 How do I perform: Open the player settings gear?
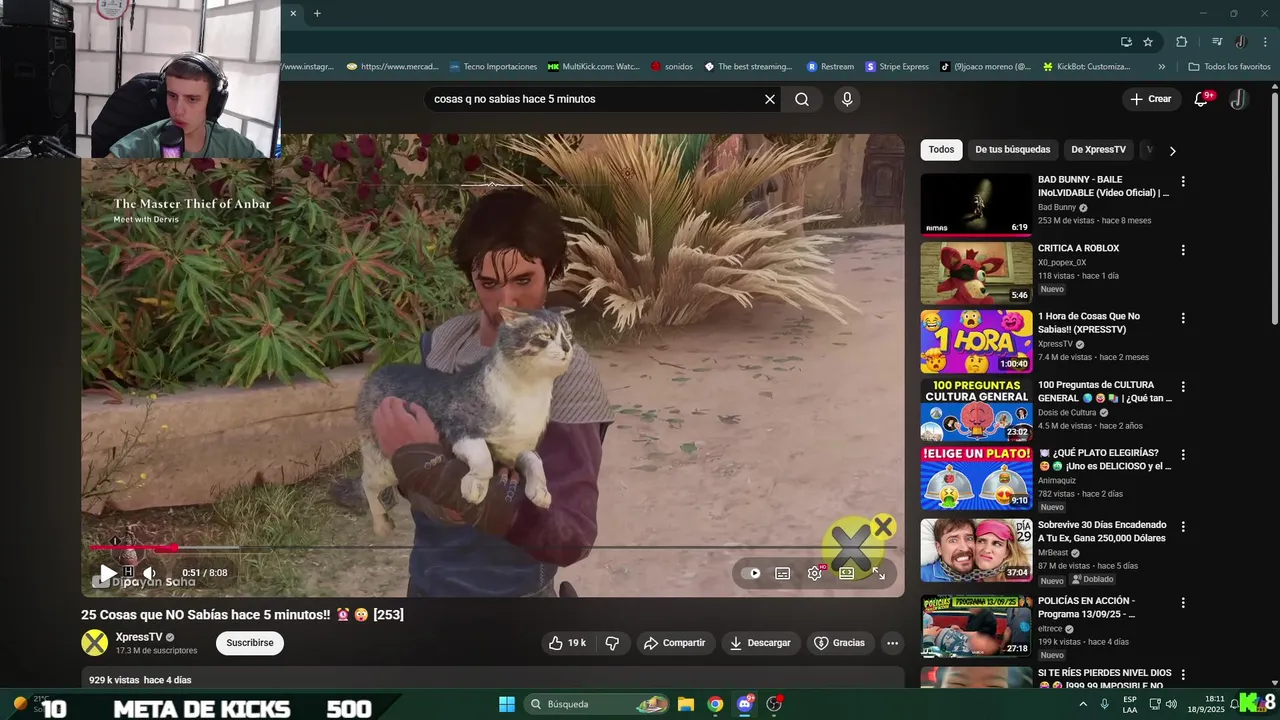(x=815, y=573)
